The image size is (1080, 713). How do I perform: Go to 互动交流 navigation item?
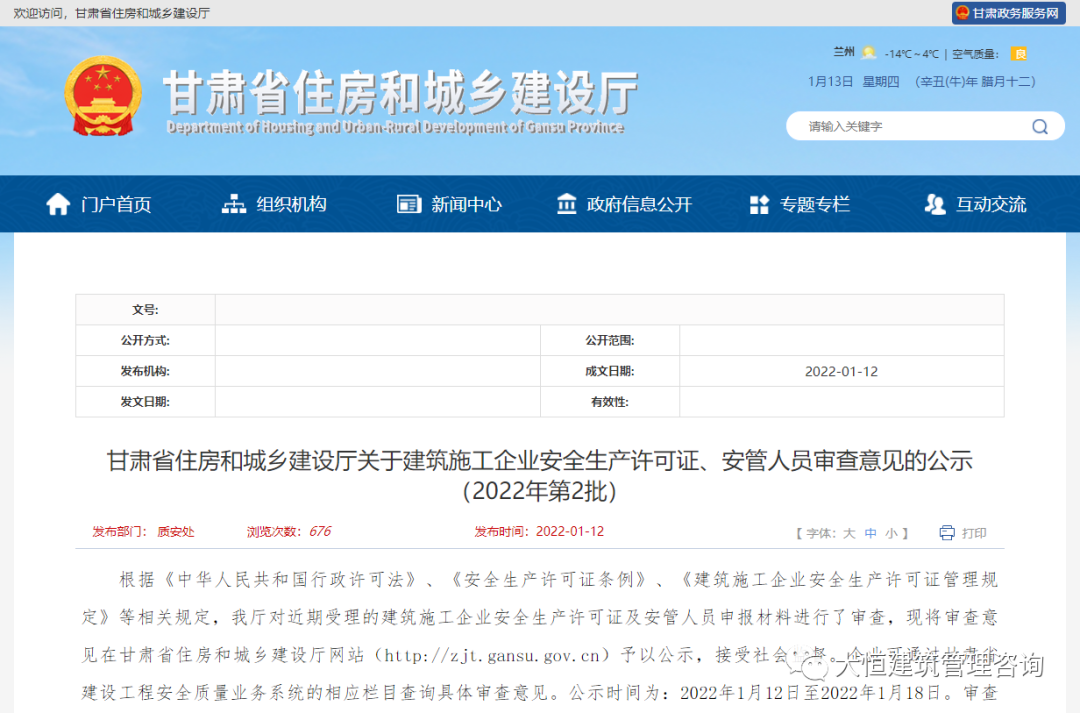(x=975, y=204)
